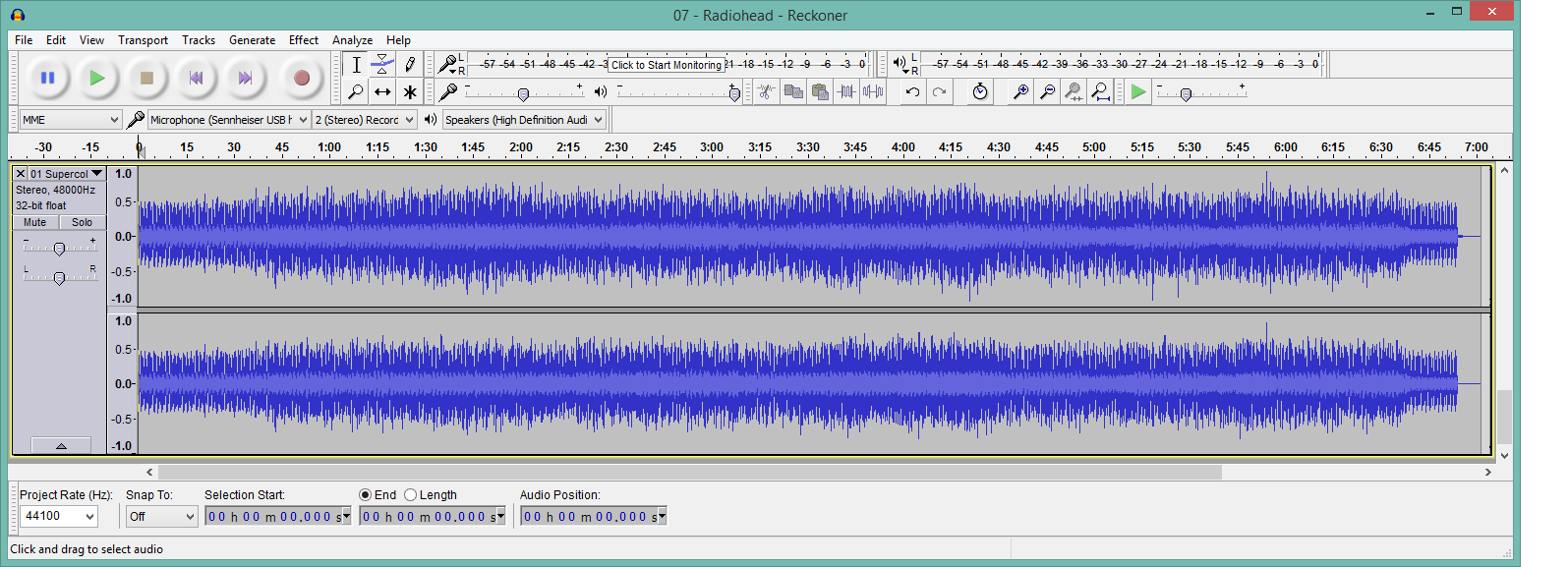Click the Silence audio icon

(873, 91)
